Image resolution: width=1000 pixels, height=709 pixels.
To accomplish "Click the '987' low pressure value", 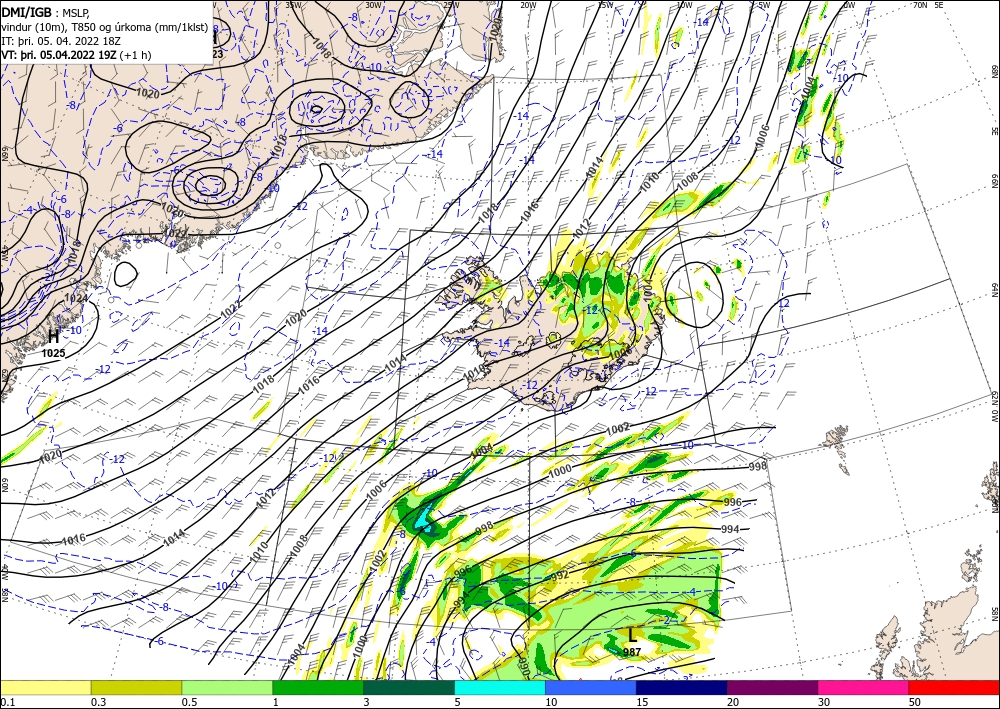I will (632, 652).
